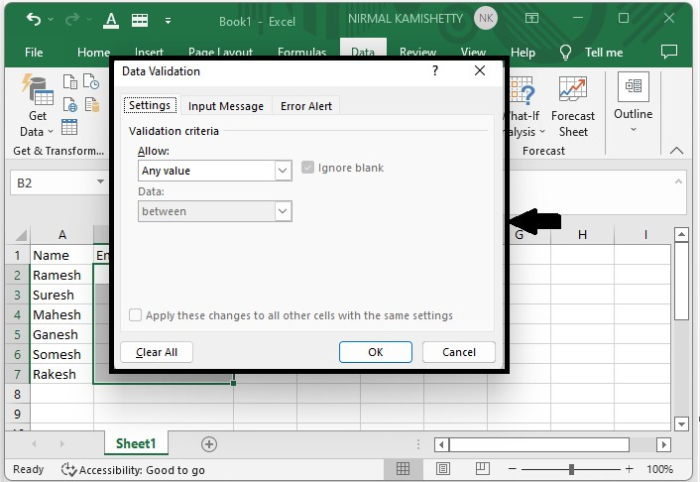Viewport: 700px width, 482px height.
Task: Click the Font Color icon in quick access
Action: 111,21
